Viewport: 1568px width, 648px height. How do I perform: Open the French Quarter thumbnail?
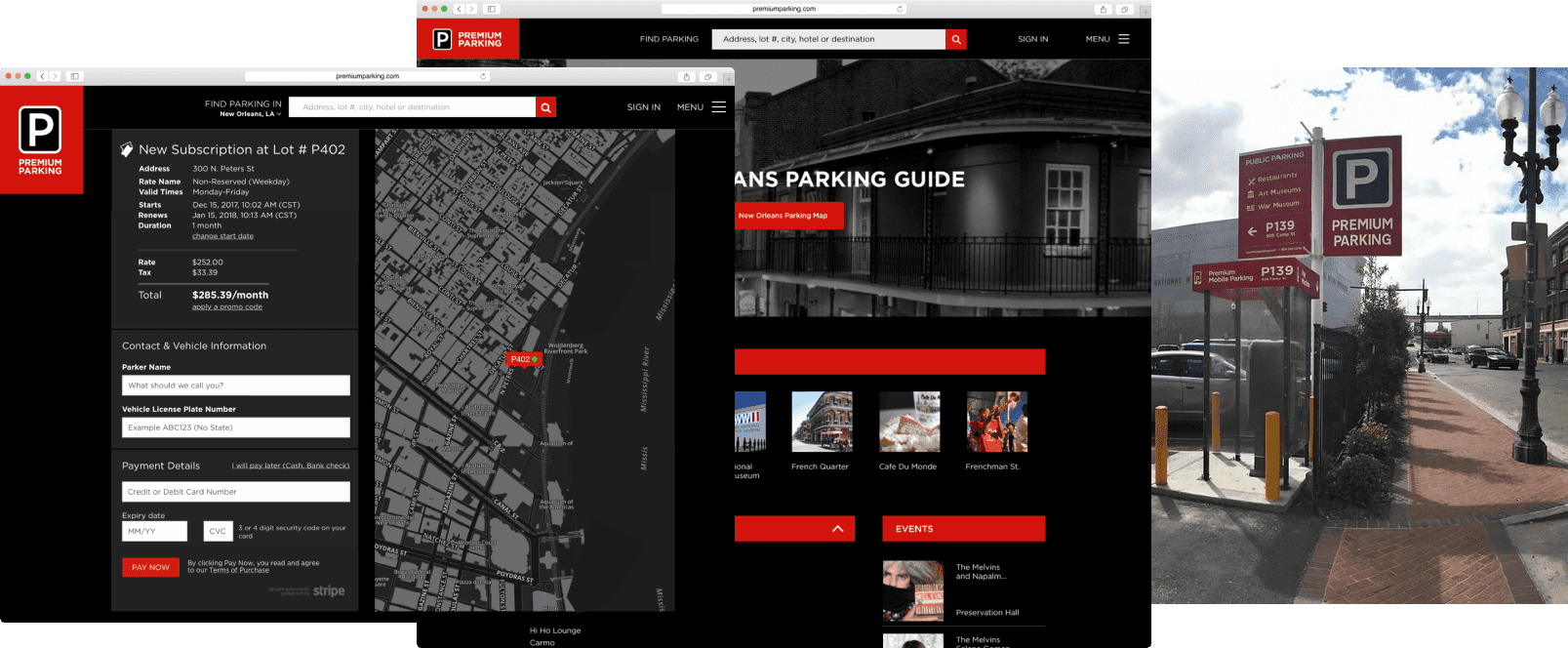click(822, 422)
